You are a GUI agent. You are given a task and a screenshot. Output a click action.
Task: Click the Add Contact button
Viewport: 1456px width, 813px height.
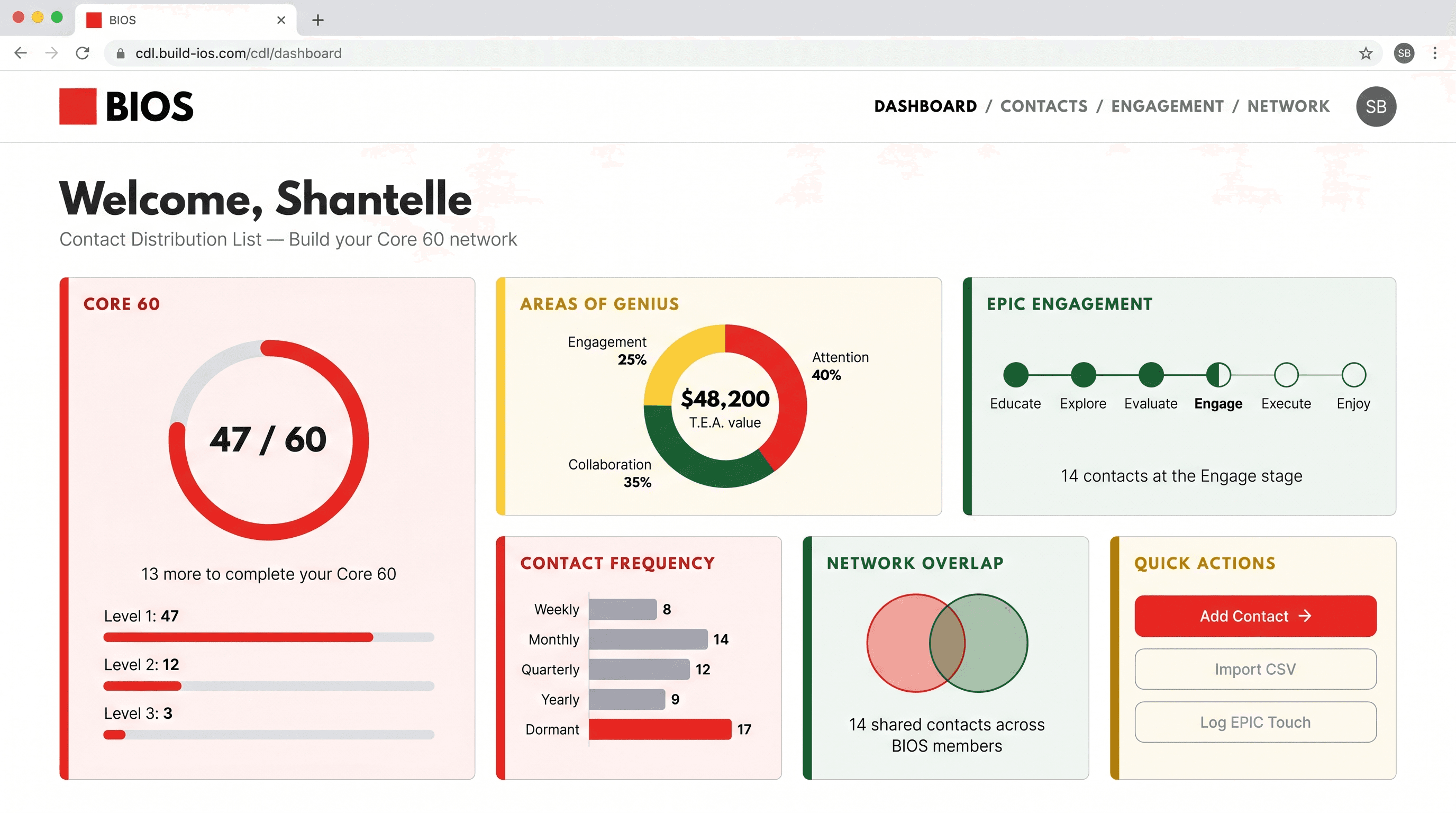point(1255,616)
